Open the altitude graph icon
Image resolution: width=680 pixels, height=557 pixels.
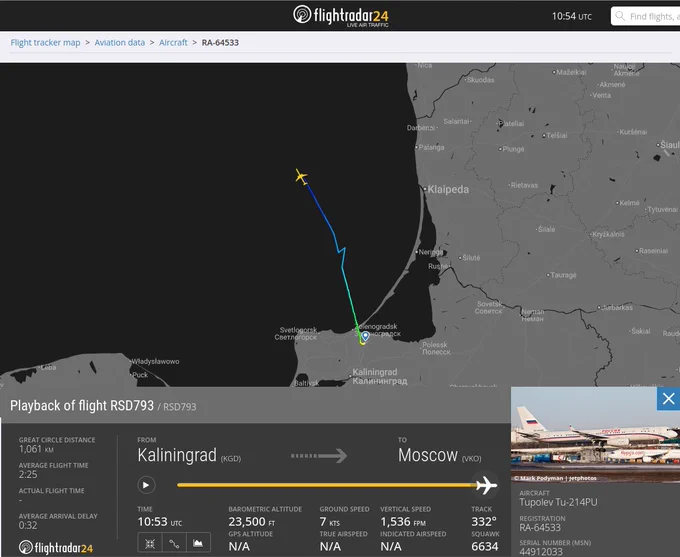point(198,544)
